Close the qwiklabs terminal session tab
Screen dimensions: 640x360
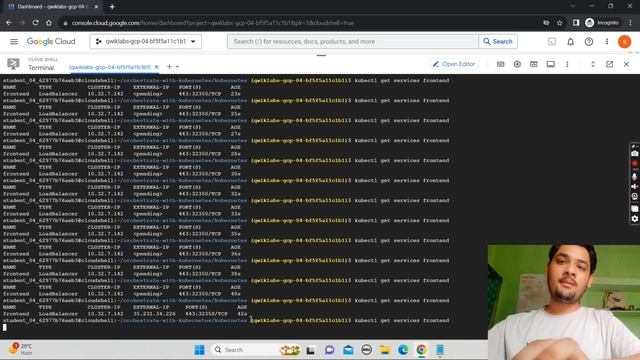click(156, 67)
